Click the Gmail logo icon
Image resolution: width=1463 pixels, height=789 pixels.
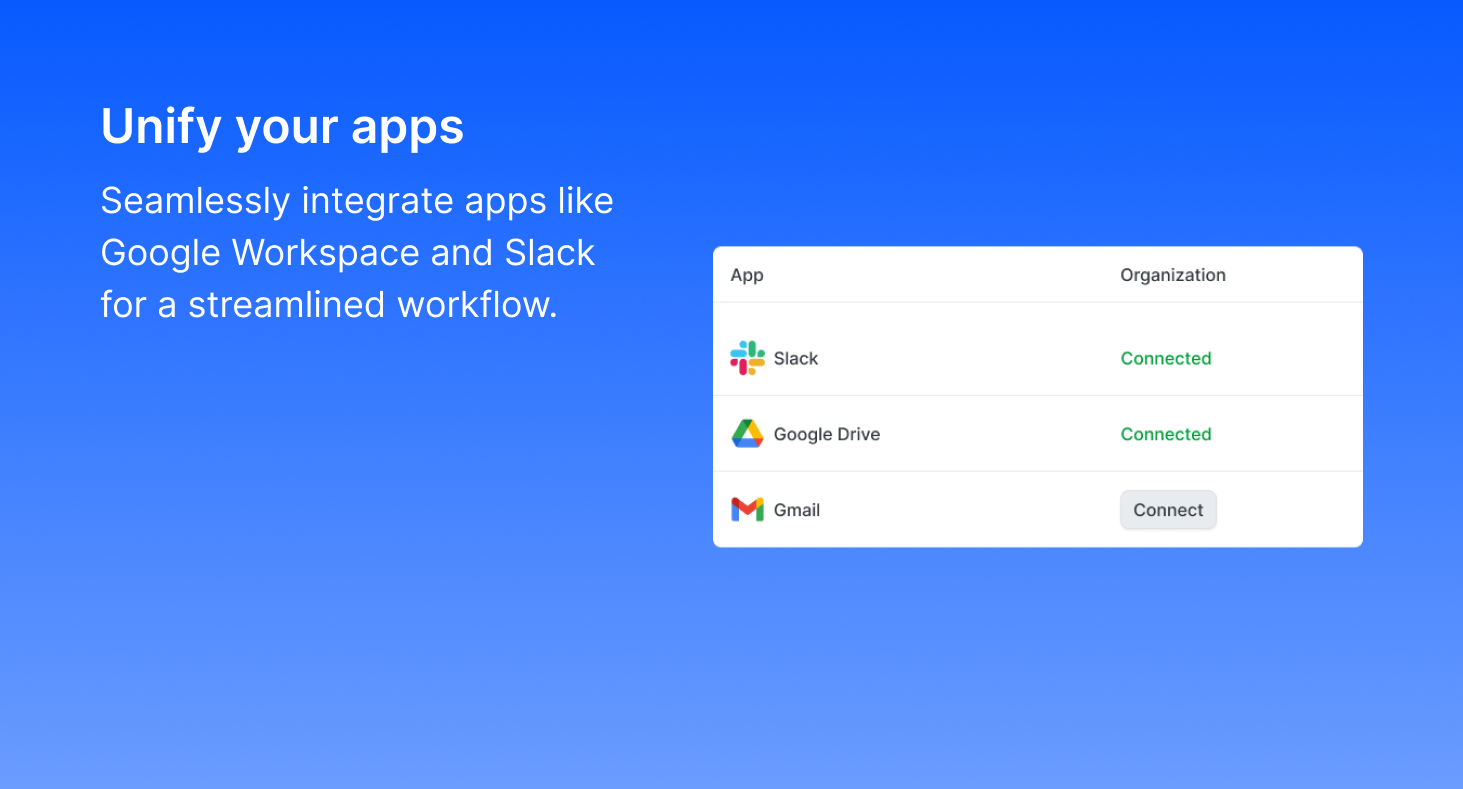pos(747,510)
